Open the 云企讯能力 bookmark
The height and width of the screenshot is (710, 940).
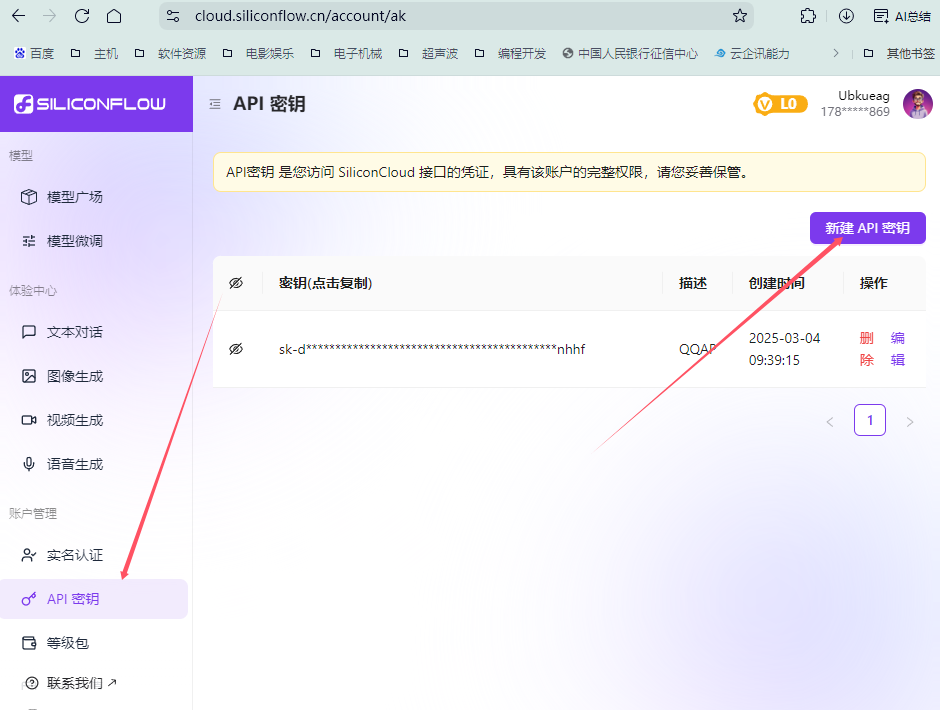point(752,53)
